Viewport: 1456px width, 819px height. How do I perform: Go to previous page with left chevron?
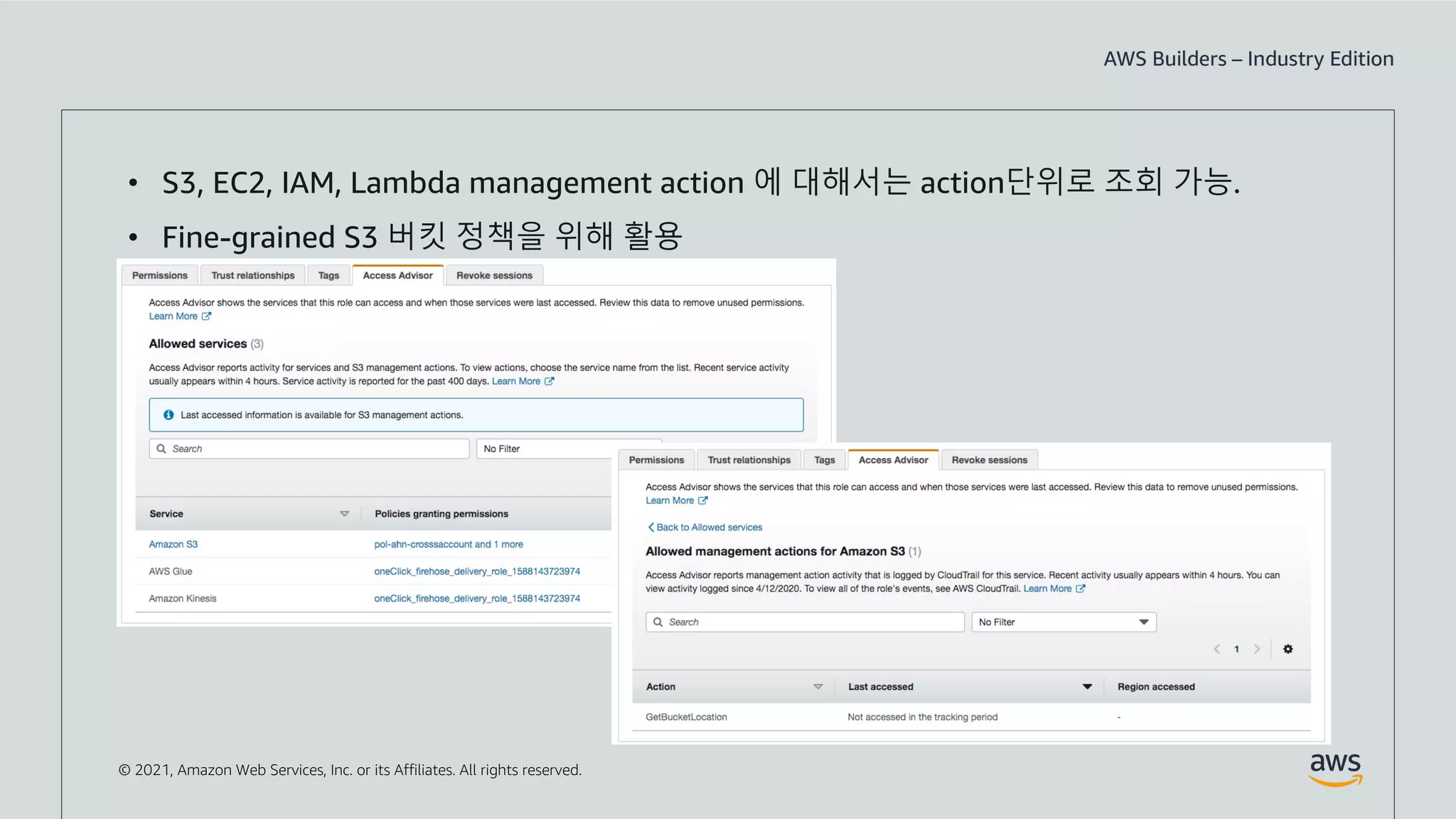[1217, 649]
